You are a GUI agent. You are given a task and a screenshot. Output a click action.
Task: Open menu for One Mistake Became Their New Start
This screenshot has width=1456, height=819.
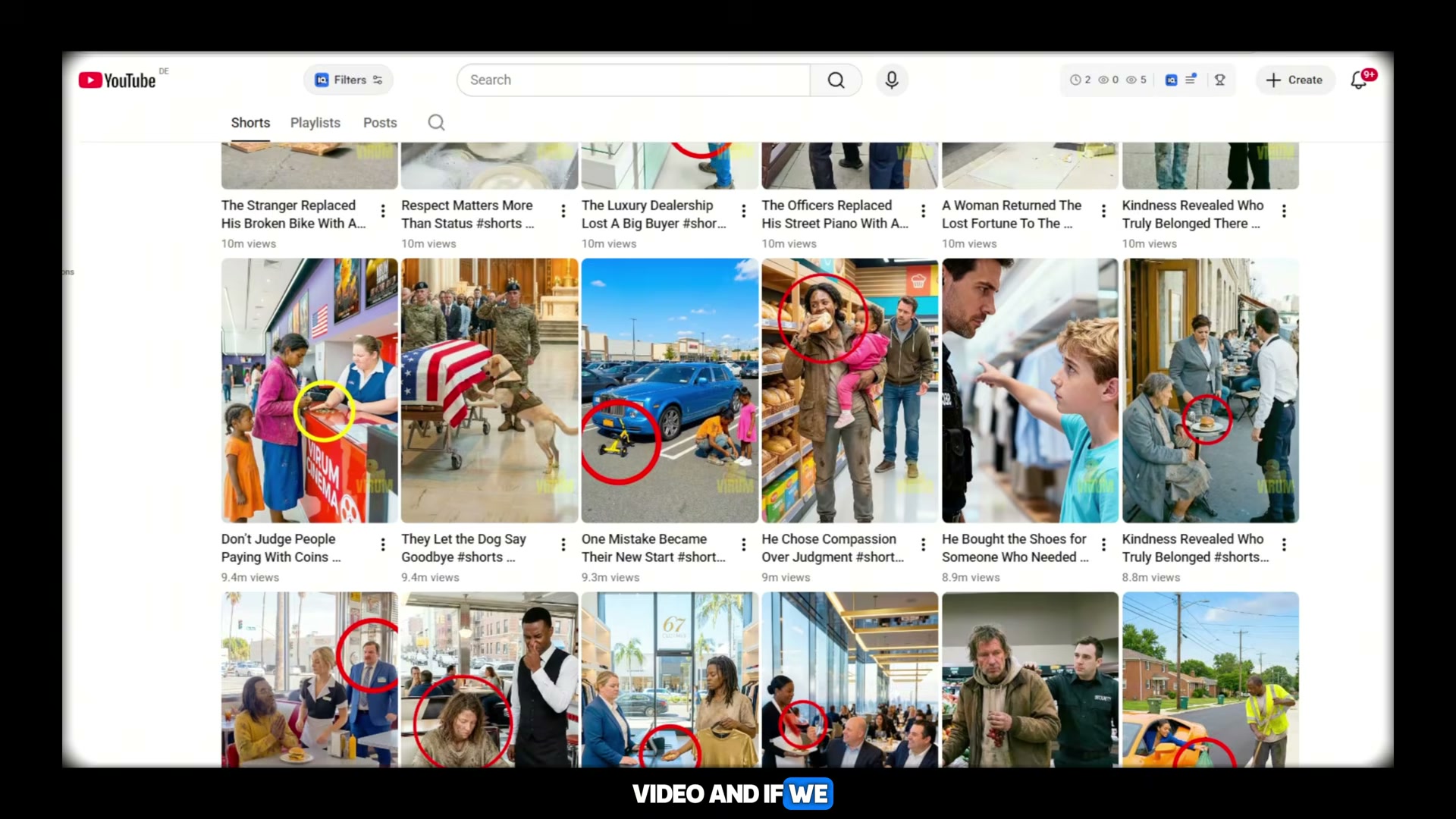(743, 544)
